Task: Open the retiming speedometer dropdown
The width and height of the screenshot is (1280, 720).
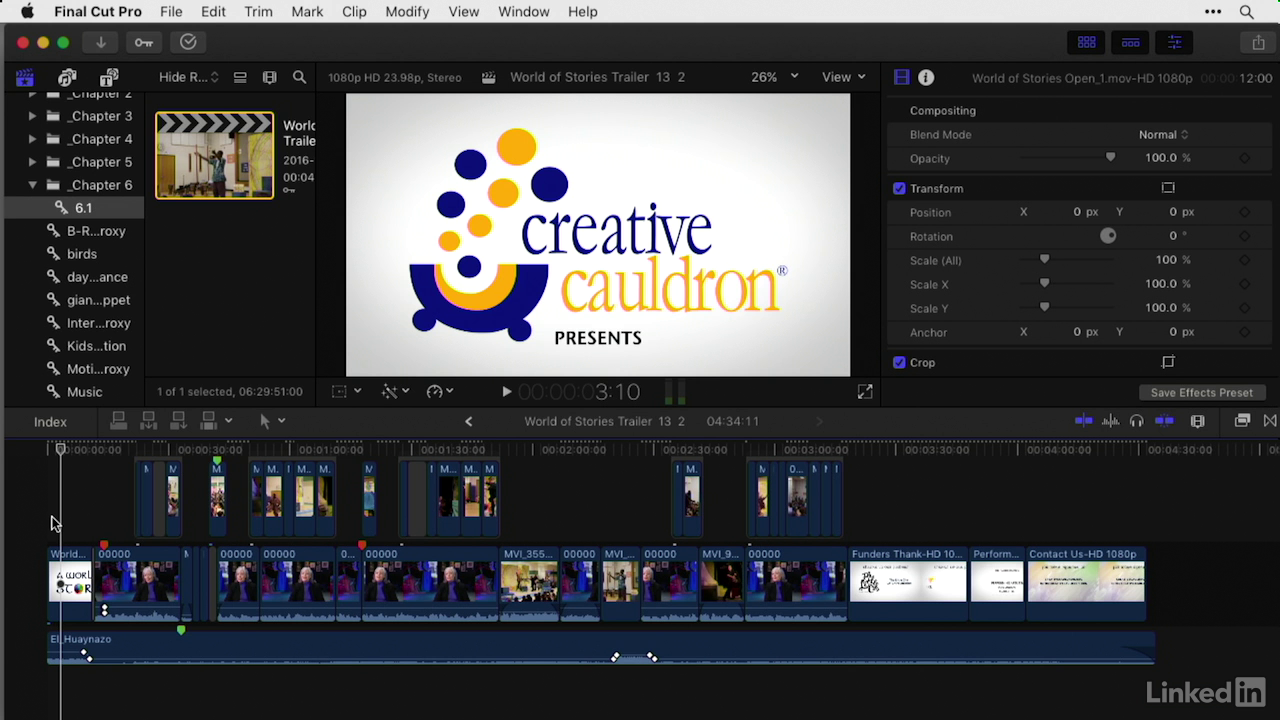Action: [440, 392]
